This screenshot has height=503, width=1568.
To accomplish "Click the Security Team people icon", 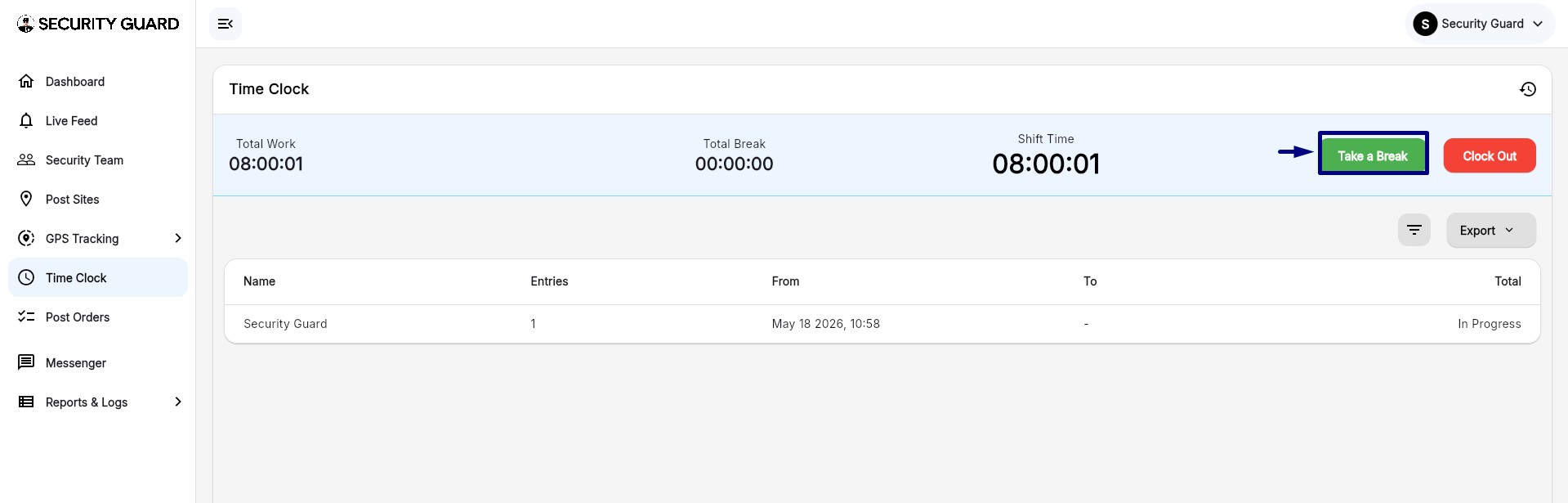I will coord(26,159).
